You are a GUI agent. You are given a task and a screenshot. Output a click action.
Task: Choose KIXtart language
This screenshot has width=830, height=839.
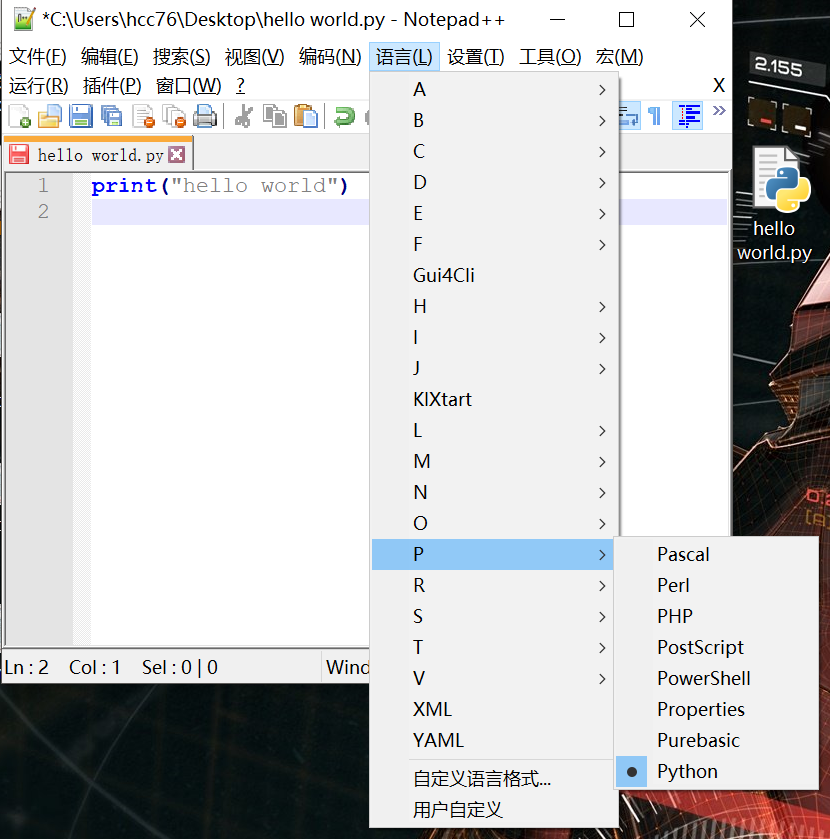[494, 400]
